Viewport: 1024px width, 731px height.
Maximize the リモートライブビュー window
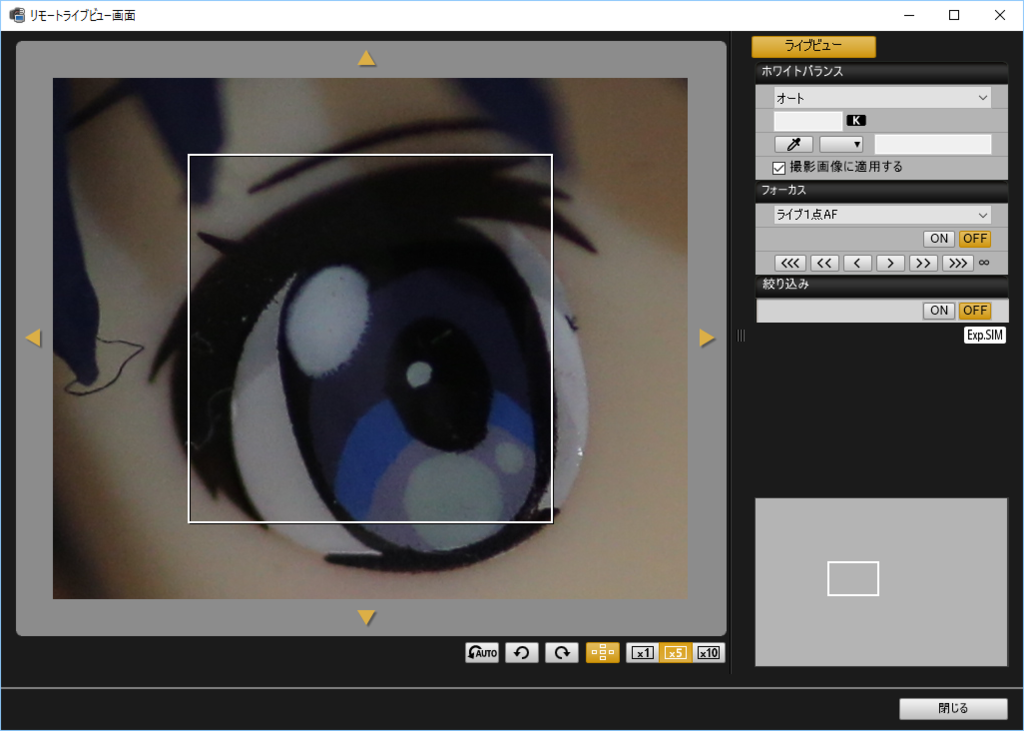click(x=954, y=15)
